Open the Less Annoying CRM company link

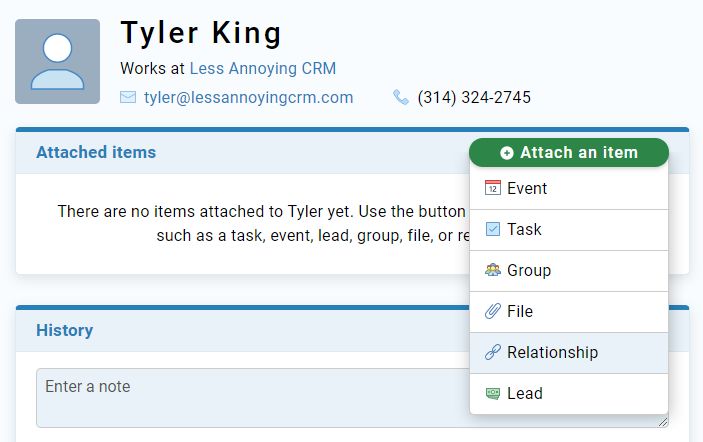(263, 69)
